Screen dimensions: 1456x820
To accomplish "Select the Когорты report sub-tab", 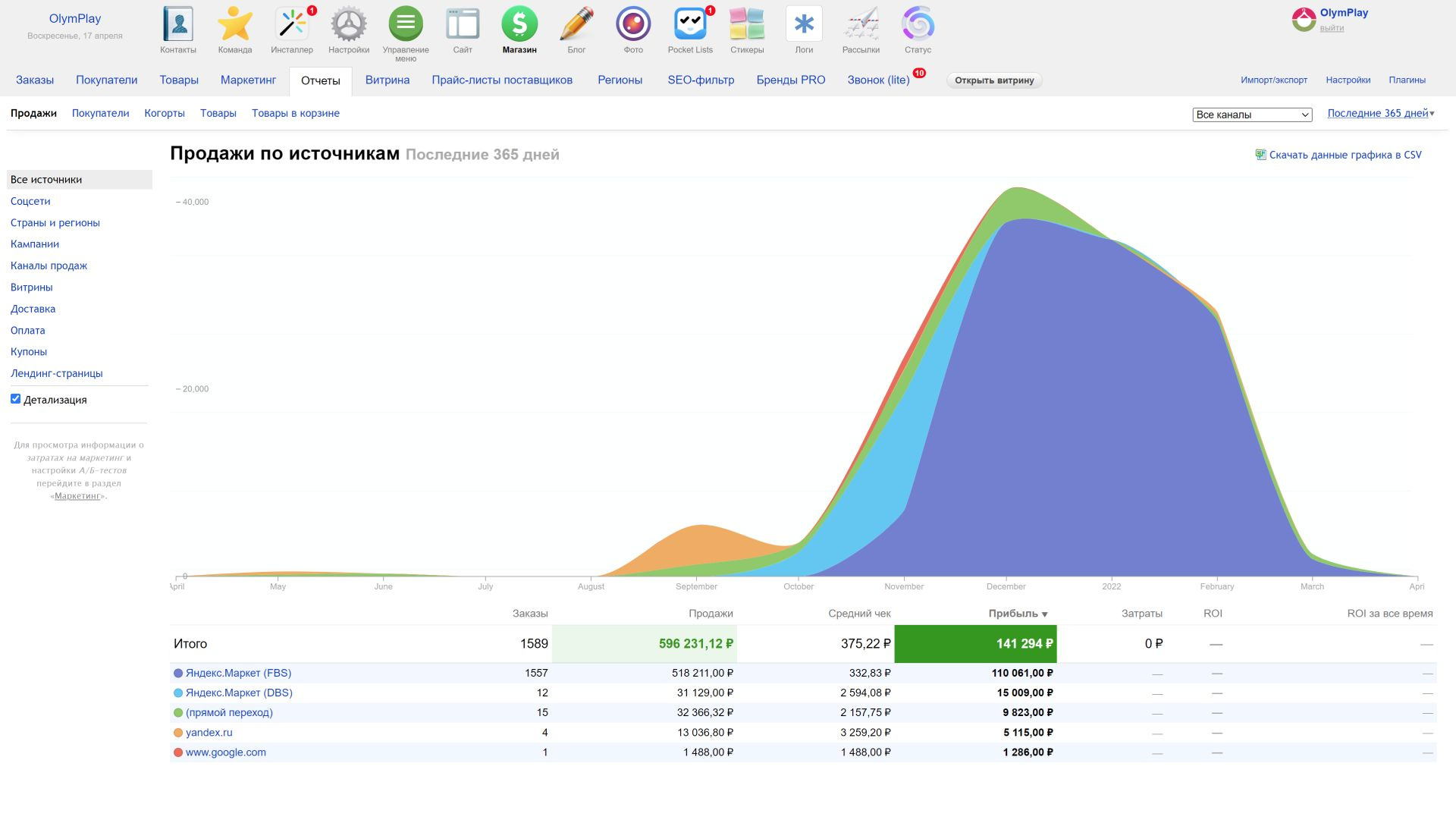I will click(165, 113).
